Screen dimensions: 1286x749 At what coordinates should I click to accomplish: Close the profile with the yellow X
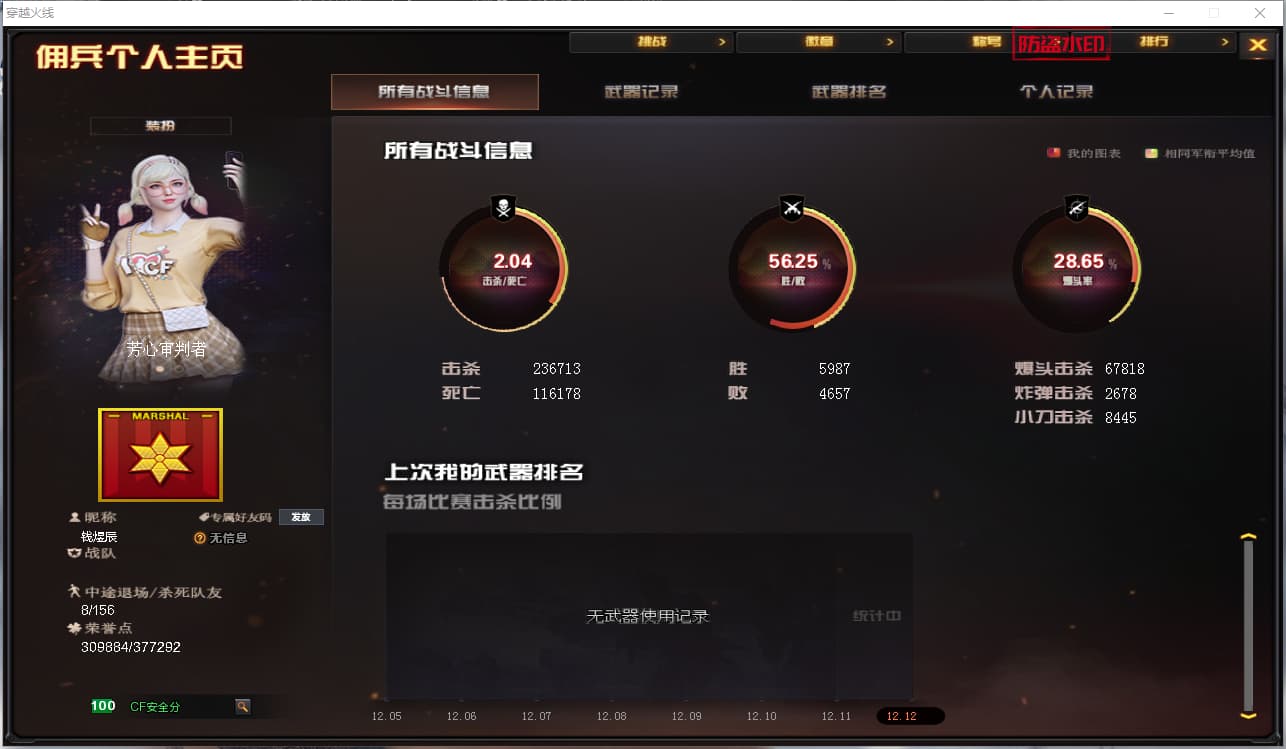click(x=1257, y=45)
